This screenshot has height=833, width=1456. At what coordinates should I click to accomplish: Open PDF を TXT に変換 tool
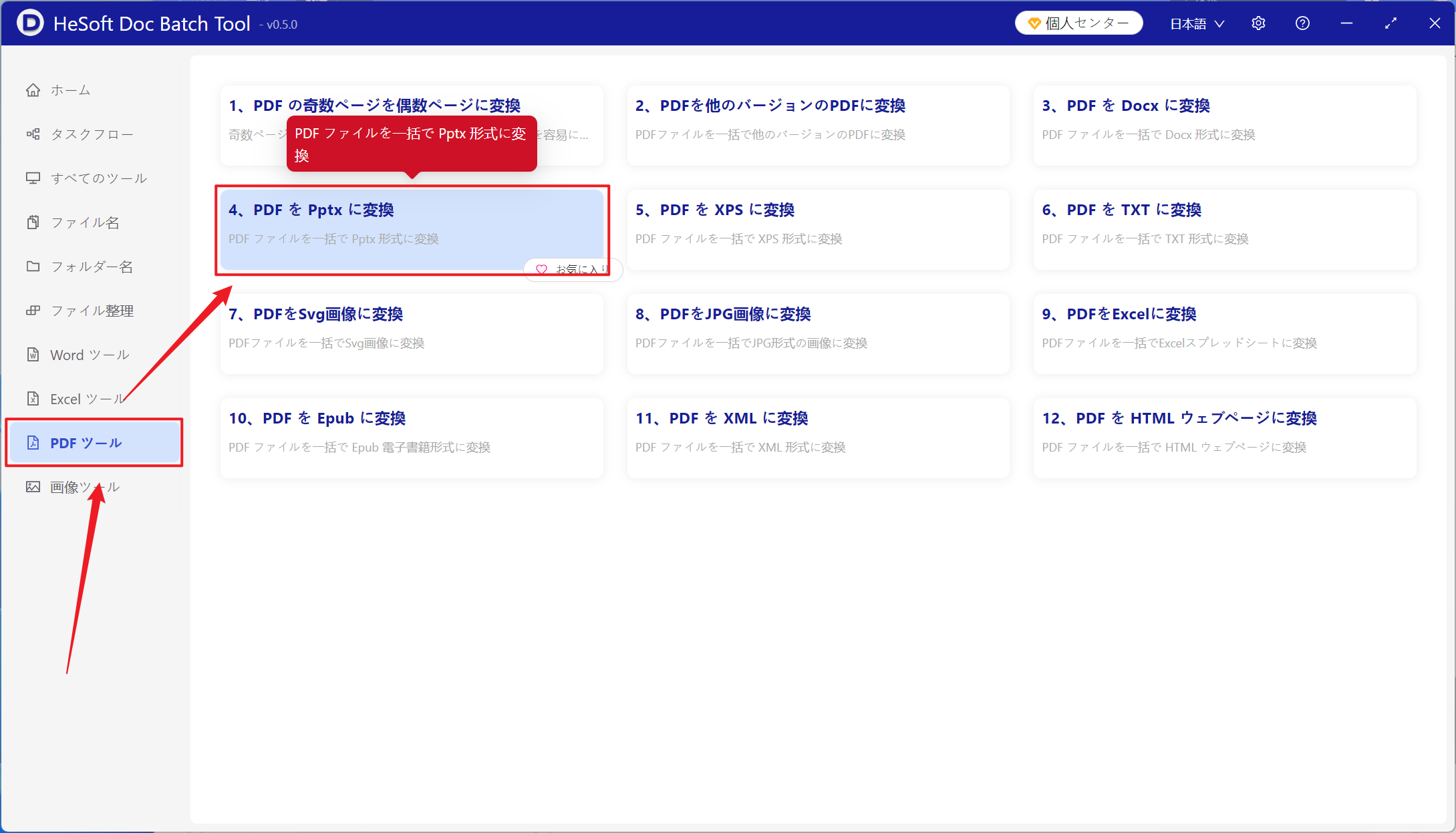click(x=1224, y=230)
